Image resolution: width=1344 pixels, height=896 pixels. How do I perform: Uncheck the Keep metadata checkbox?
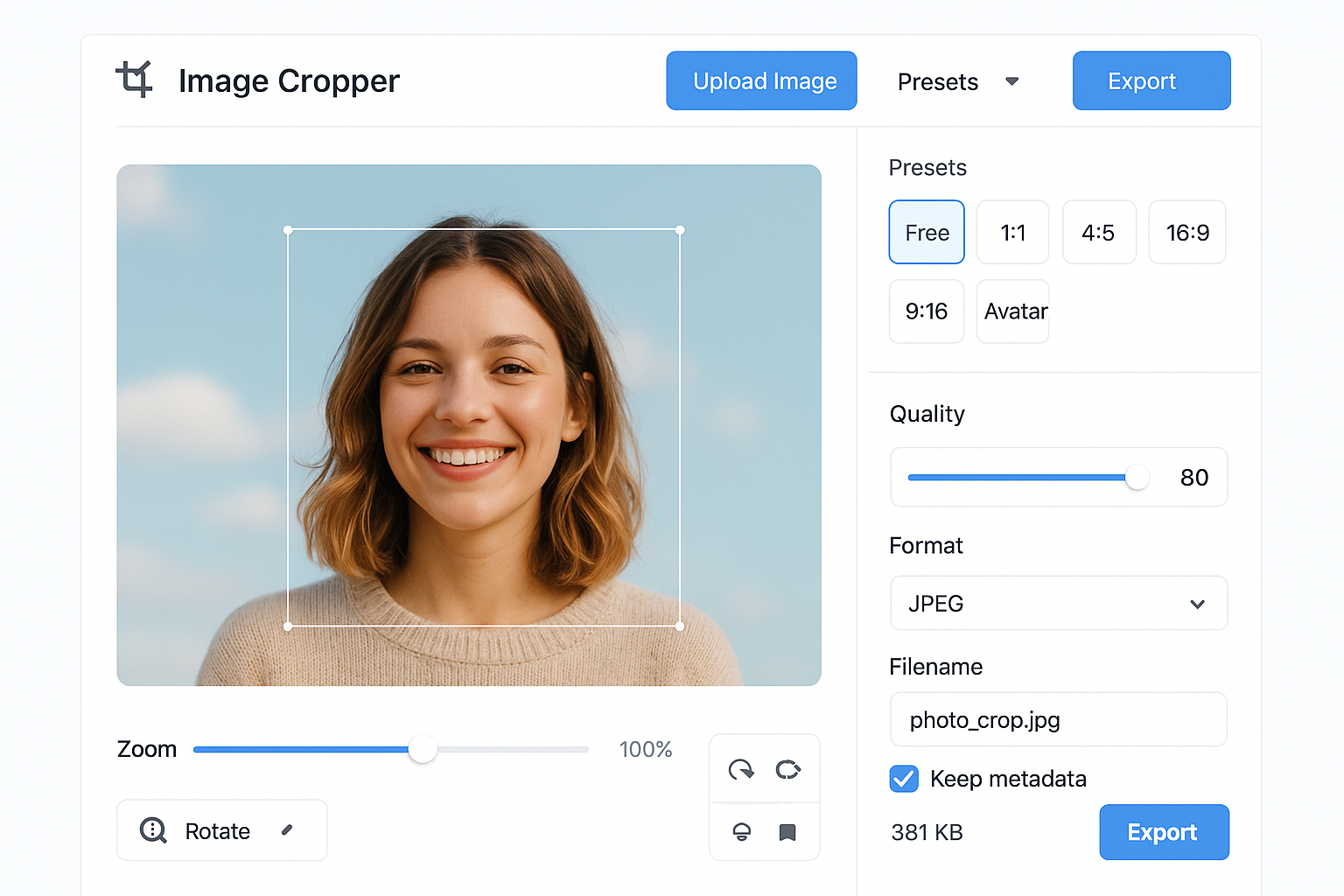coord(904,778)
